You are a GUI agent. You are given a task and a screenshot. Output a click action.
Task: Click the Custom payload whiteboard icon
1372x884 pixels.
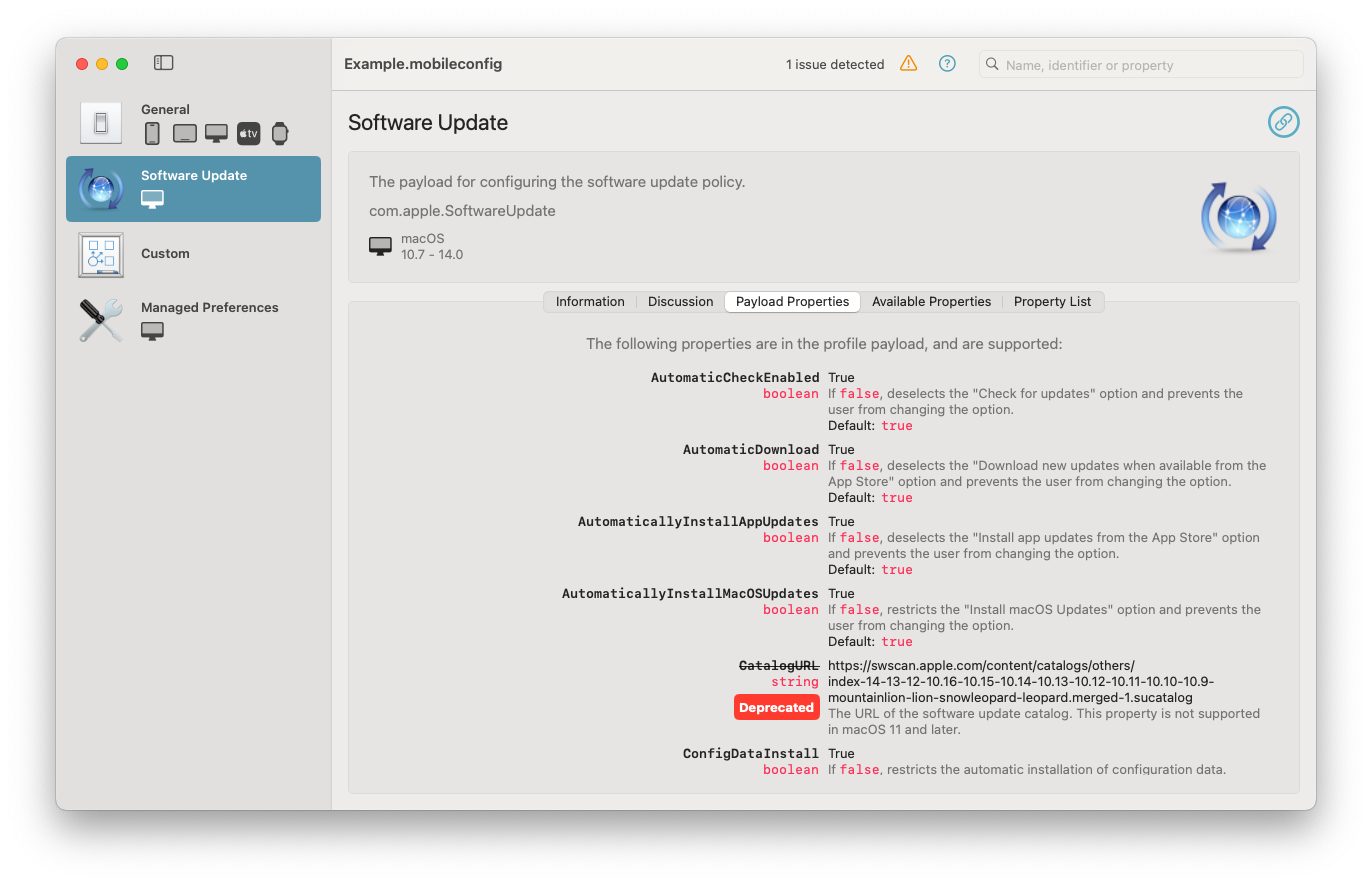101,255
